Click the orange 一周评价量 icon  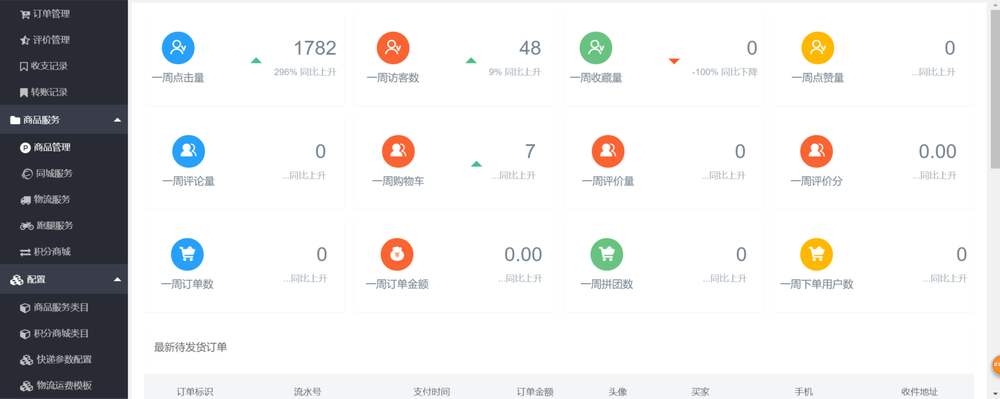[x=608, y=151]
